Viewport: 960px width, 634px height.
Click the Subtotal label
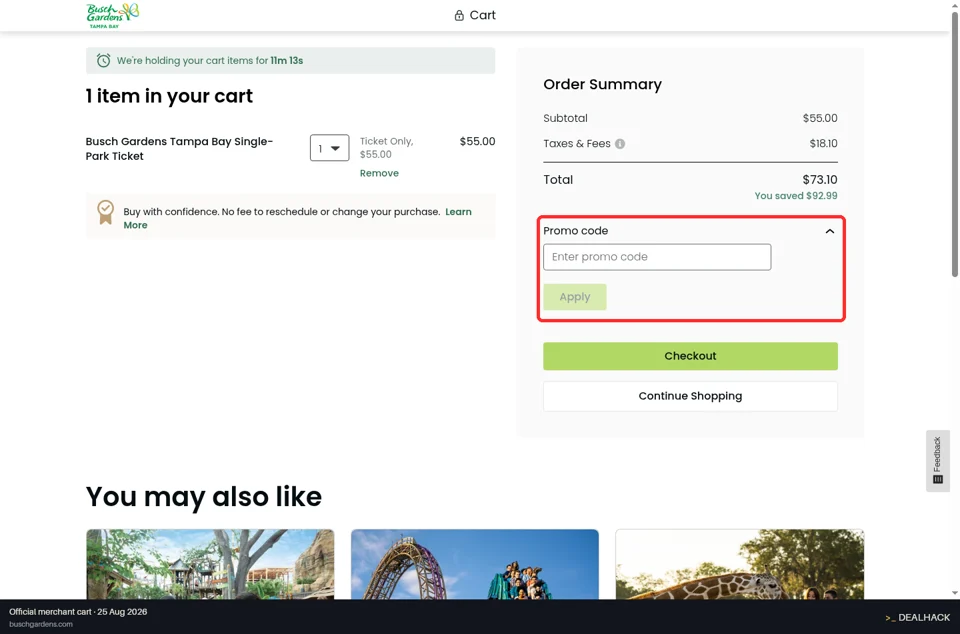(x=565, y=118)
